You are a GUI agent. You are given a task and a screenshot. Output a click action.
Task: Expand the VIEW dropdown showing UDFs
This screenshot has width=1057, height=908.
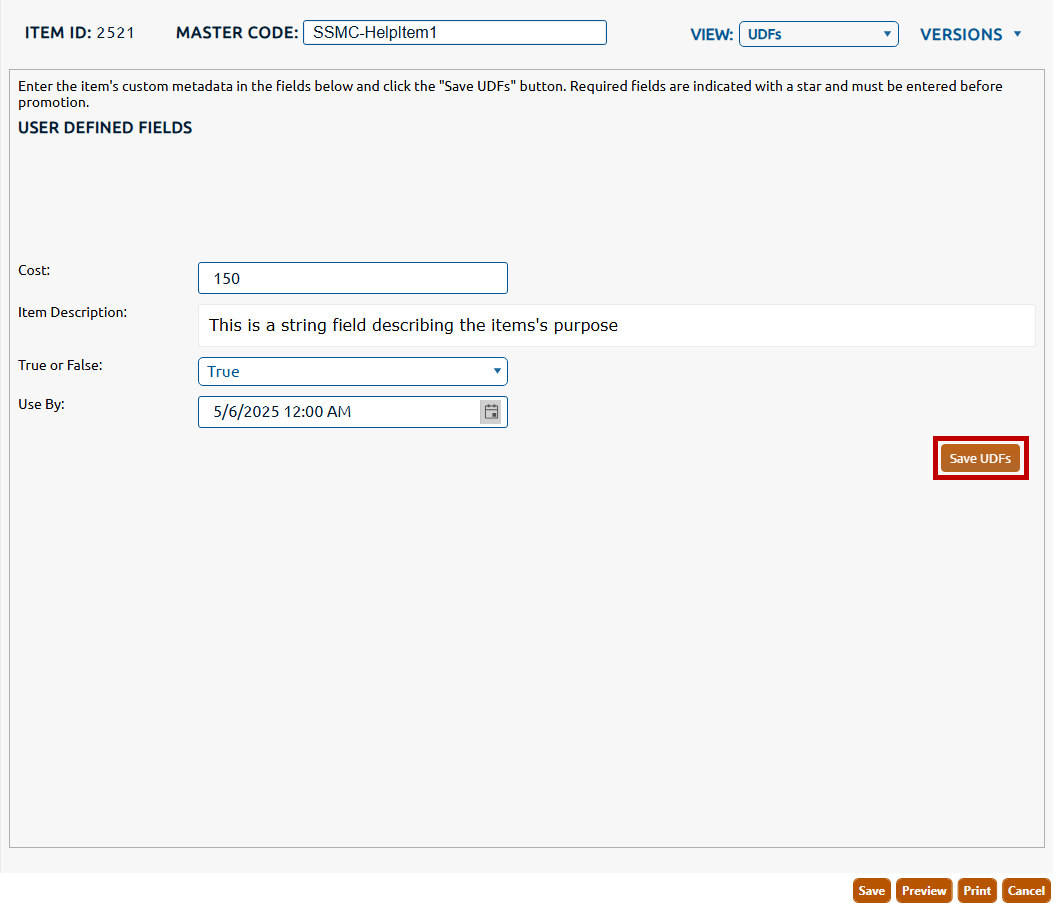(x=818, y=34)
